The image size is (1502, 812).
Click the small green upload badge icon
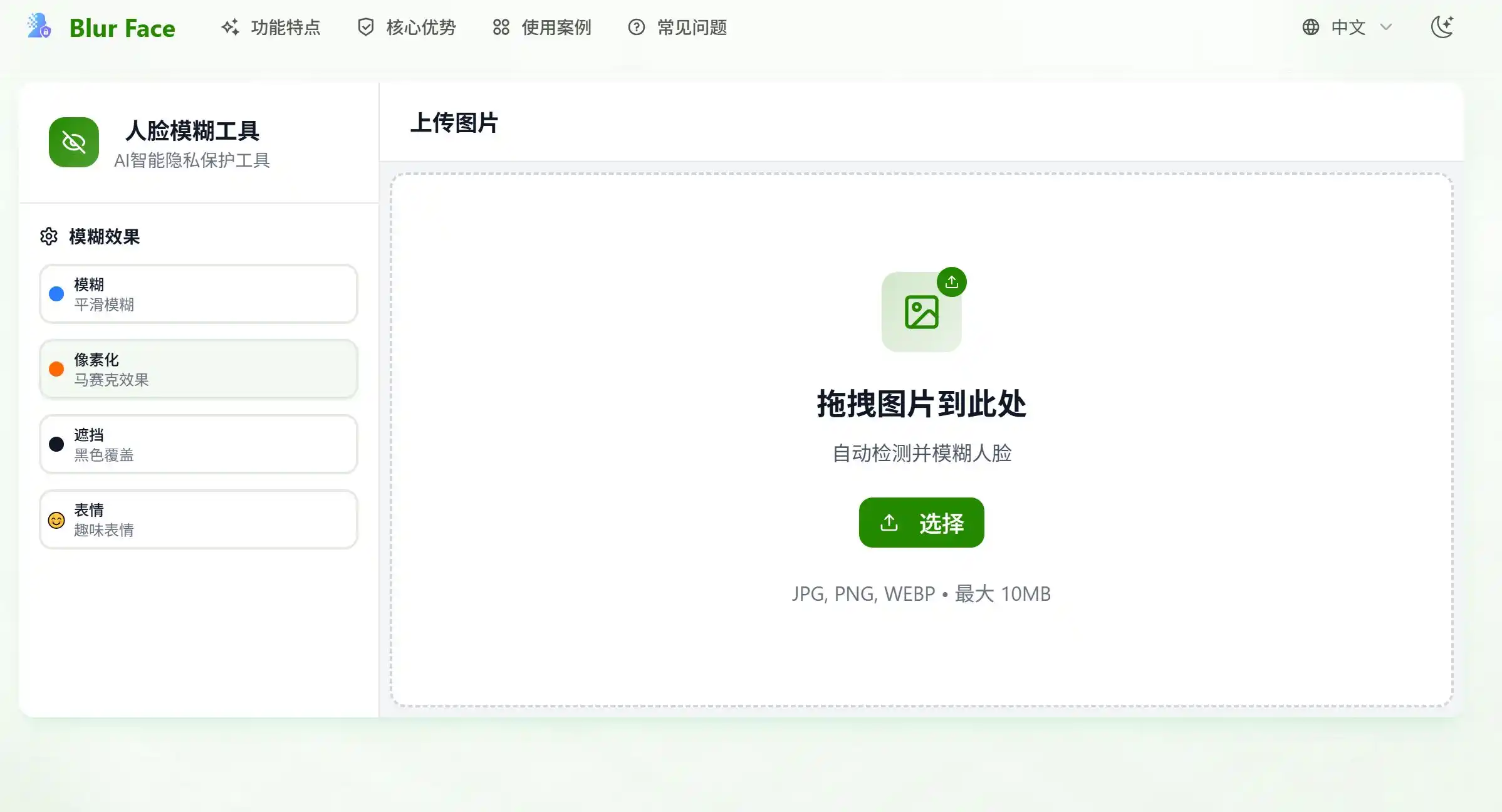pos(952,282)
